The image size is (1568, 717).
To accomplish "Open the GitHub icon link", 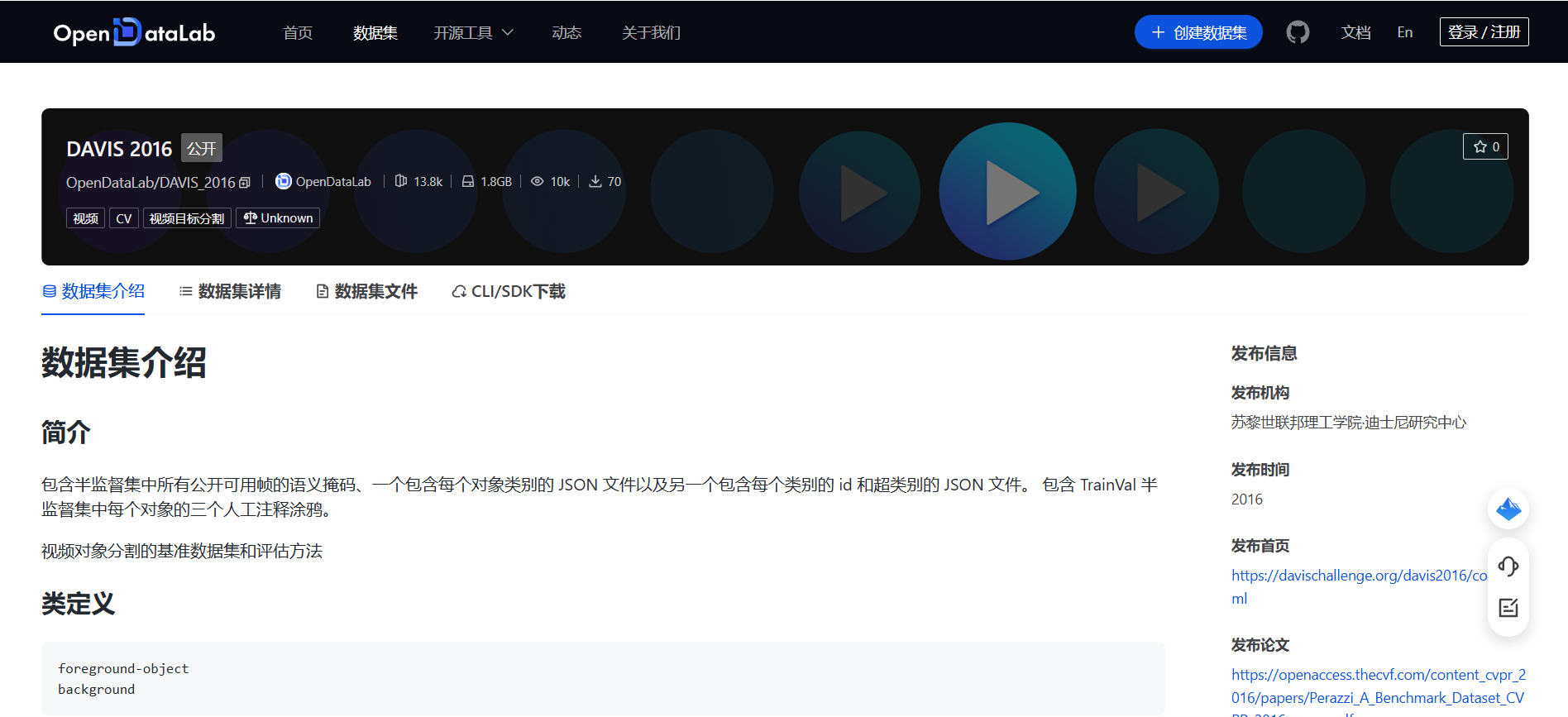I will click(x=1298, y=32).
